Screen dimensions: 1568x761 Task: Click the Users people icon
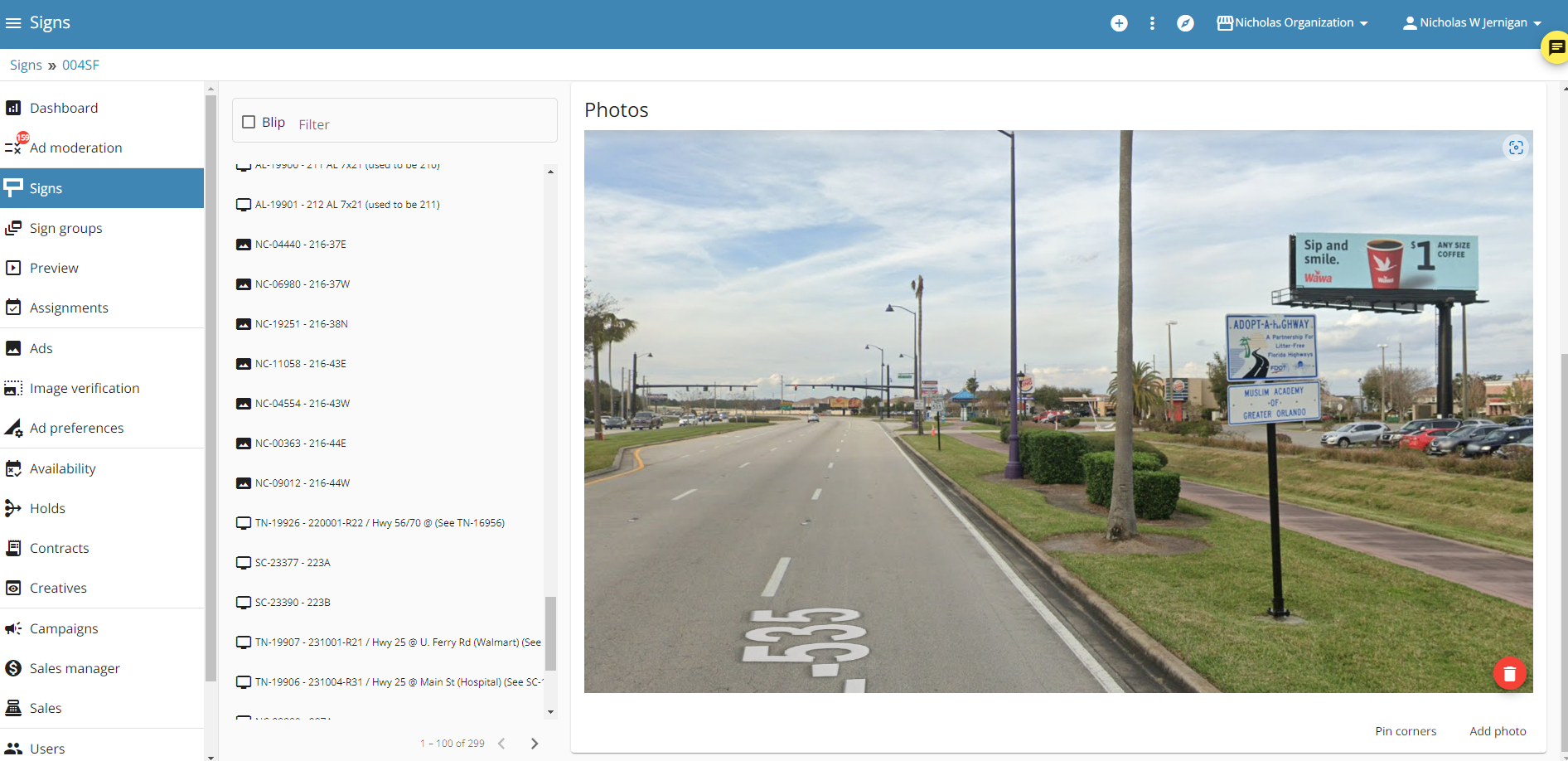(13, 749)
